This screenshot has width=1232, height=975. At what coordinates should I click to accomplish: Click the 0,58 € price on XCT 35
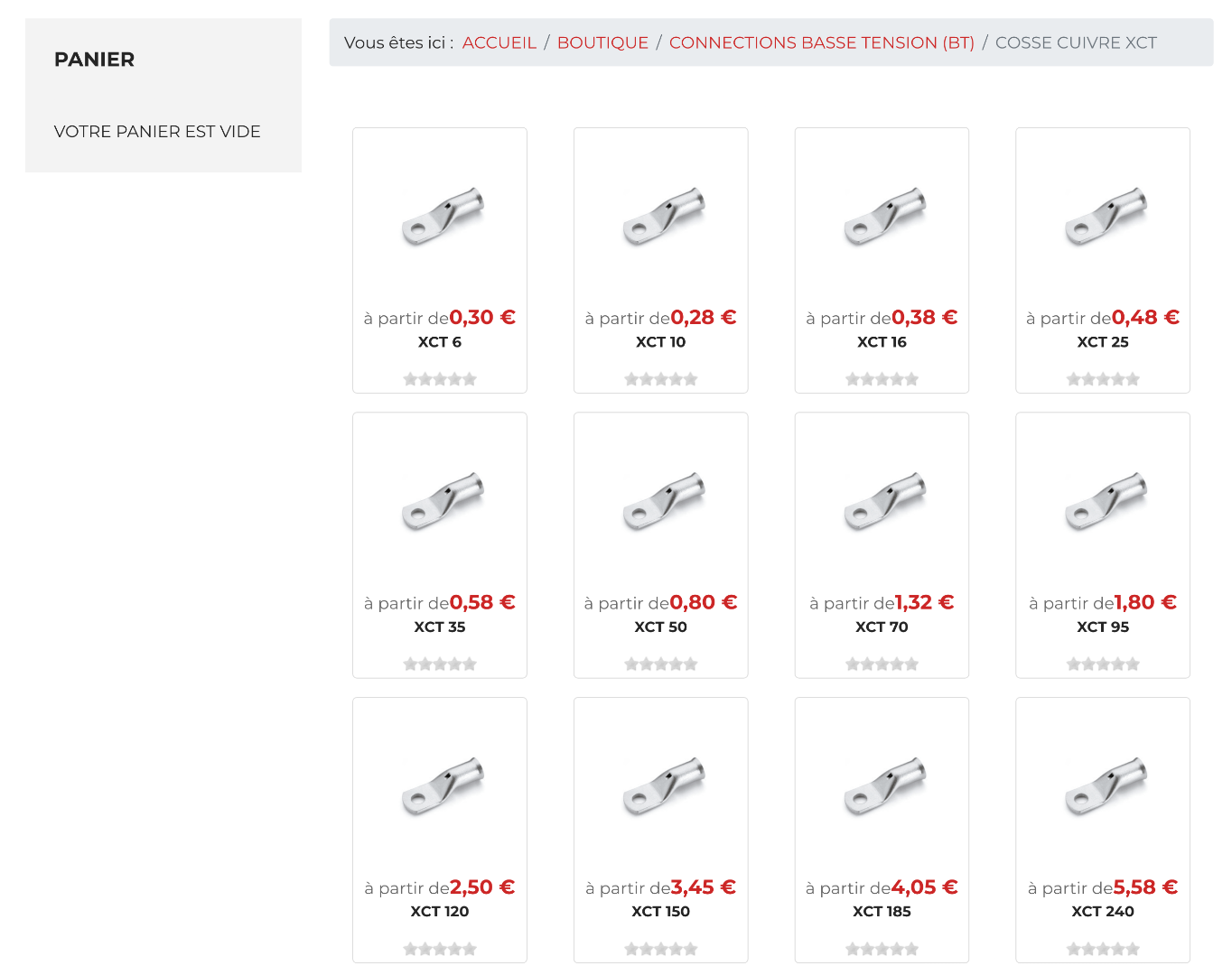pos(482,602)
